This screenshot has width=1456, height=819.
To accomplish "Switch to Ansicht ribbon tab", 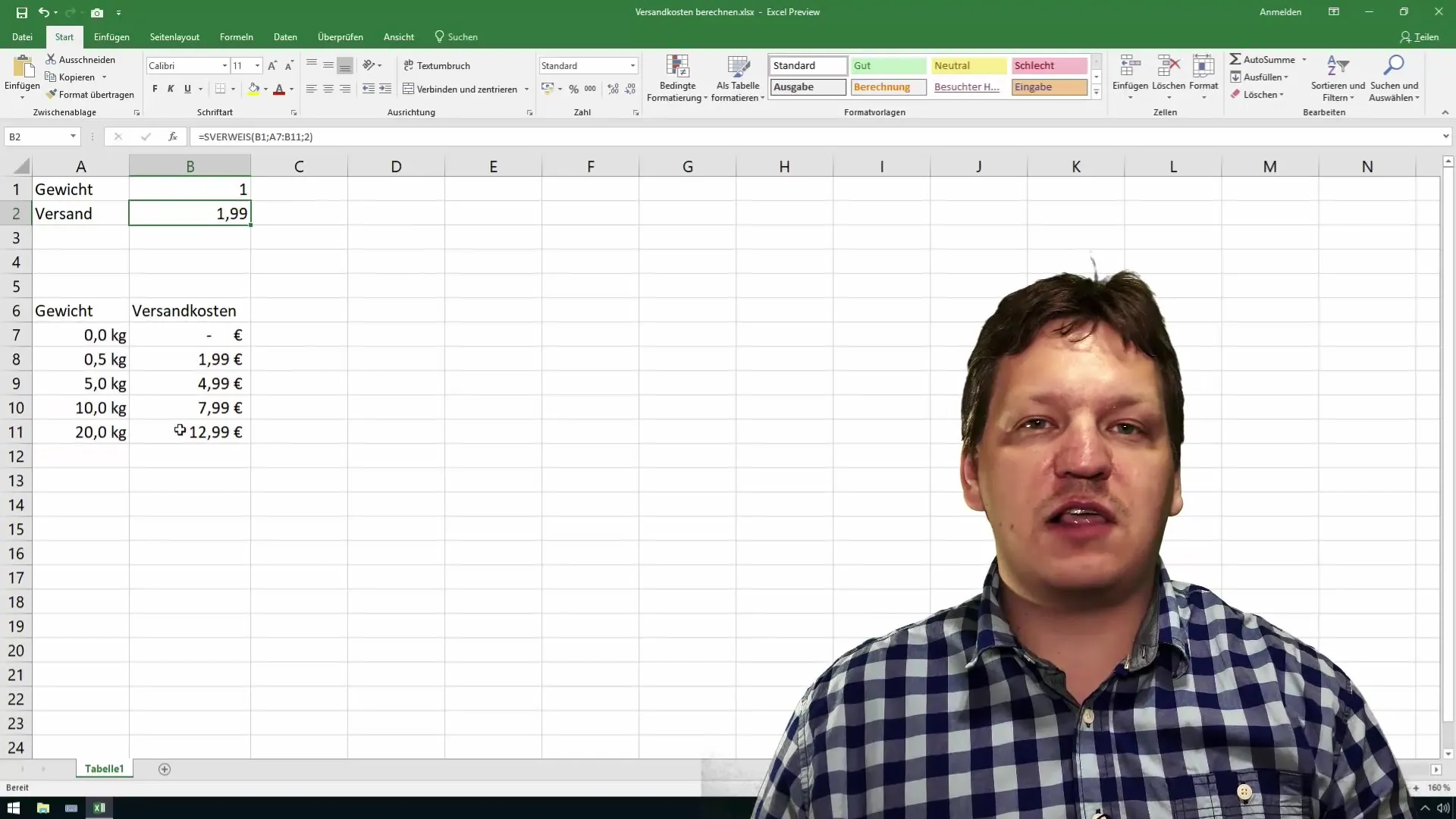I will click(x=399, y=36).
